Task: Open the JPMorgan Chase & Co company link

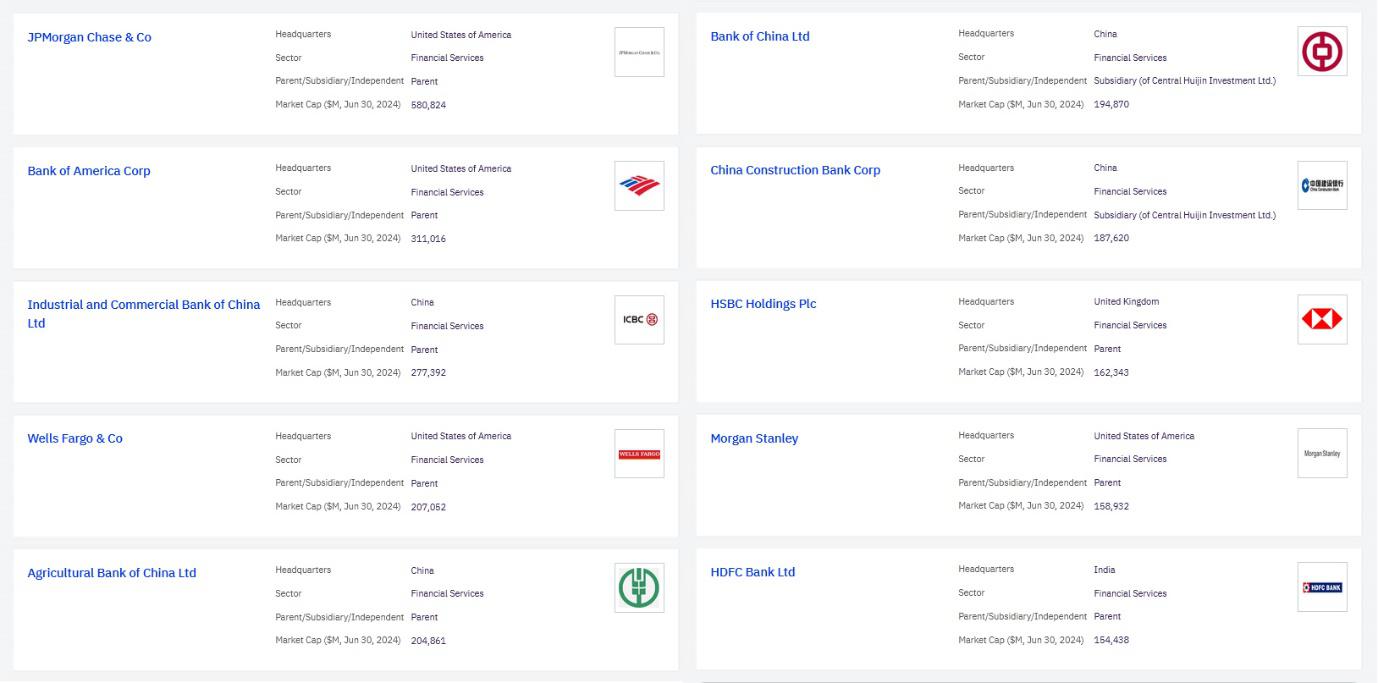Action: pos(89,37)
